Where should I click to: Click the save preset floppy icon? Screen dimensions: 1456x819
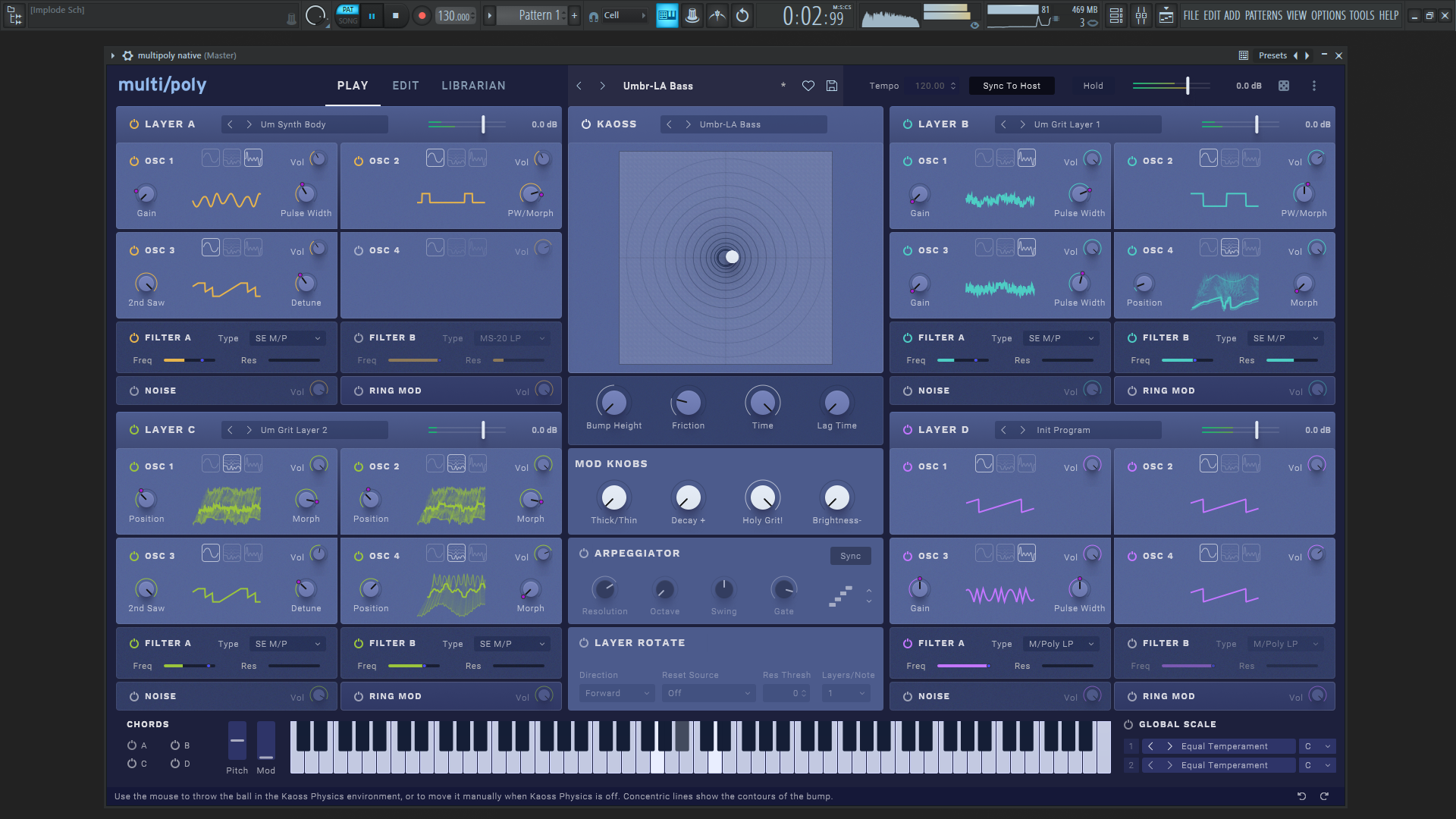tap(832, 86)
